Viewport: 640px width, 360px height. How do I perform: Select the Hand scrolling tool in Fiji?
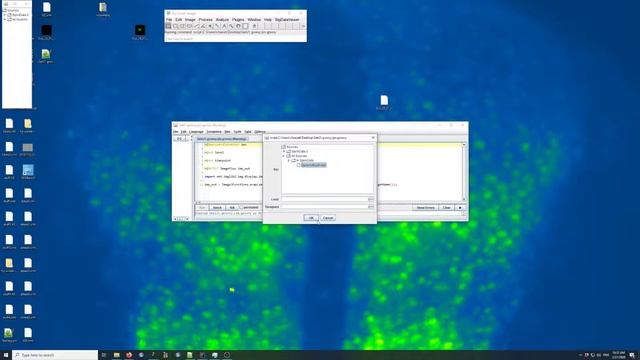click(238, 26)
